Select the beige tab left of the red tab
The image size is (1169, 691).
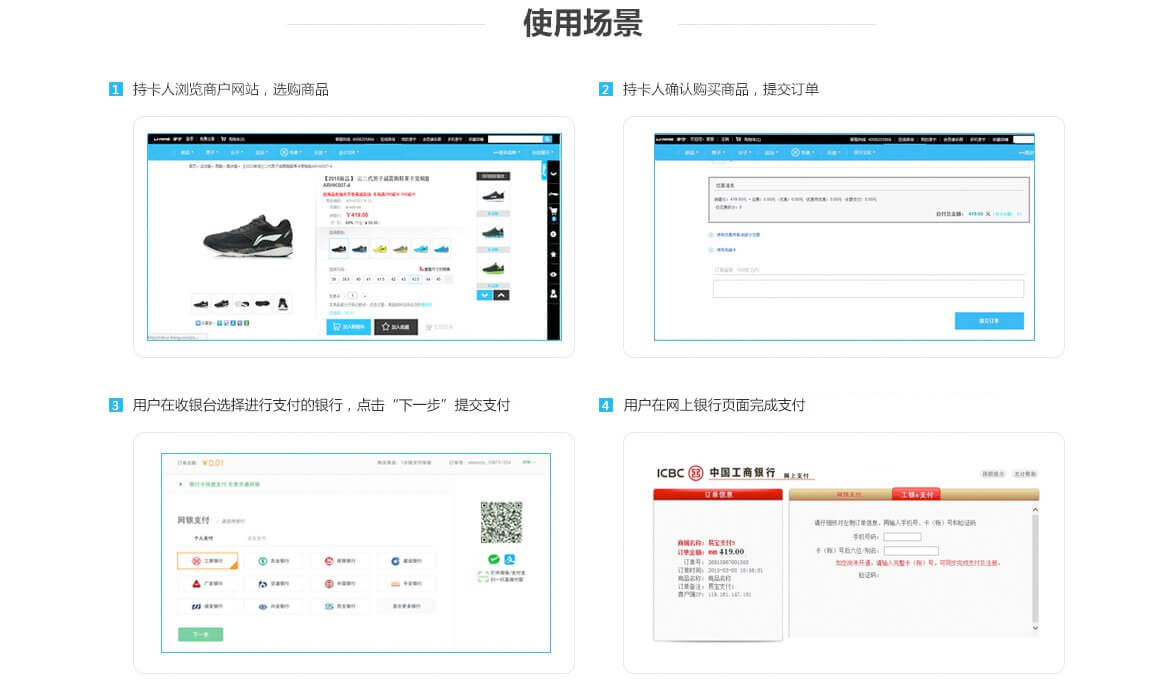(848, 494)
